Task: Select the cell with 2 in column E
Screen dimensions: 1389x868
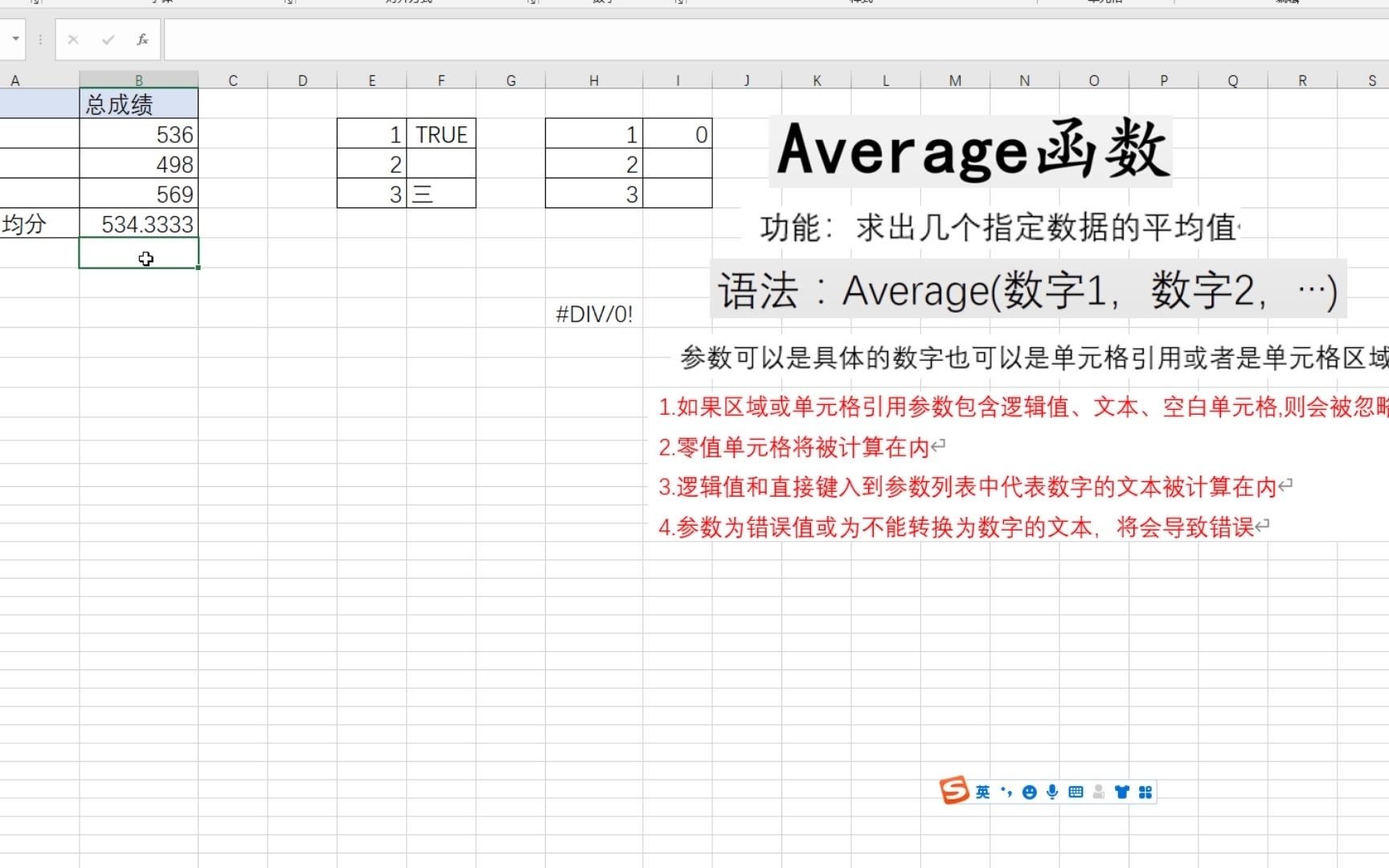Action: 372,164
